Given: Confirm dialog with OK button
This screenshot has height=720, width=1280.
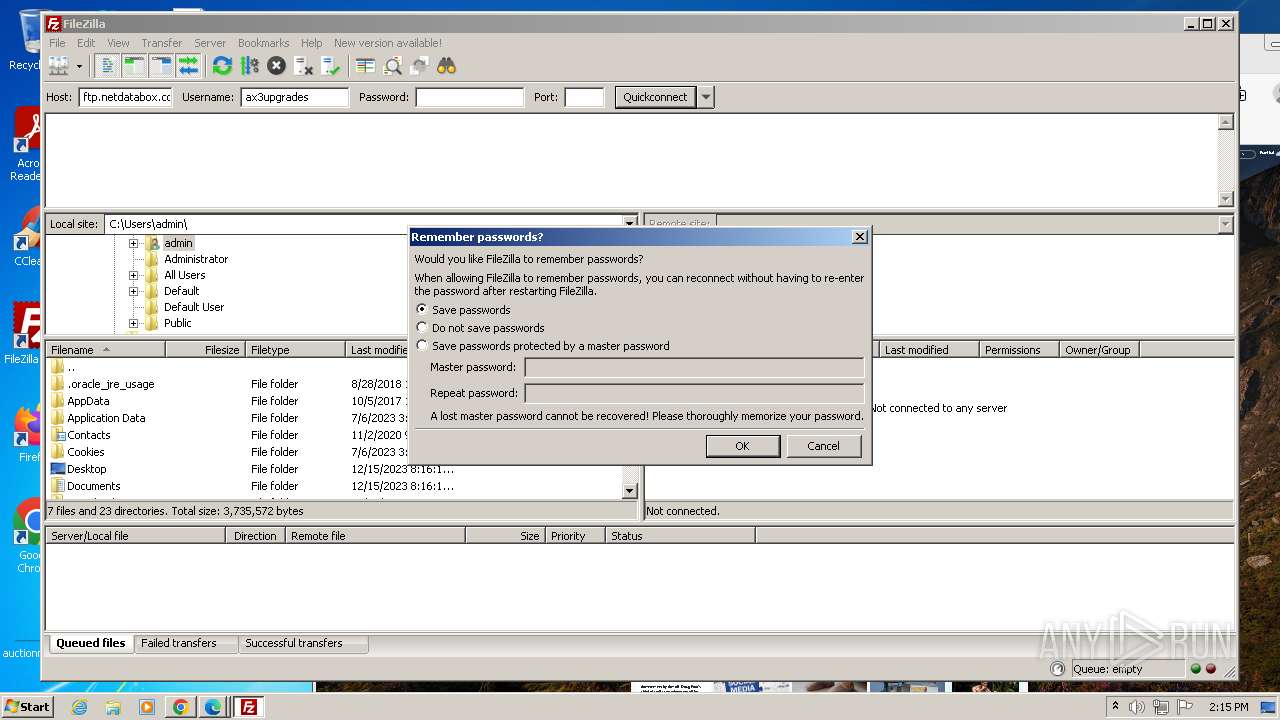Looking at the screenshot, I should [x=742, y=446].
